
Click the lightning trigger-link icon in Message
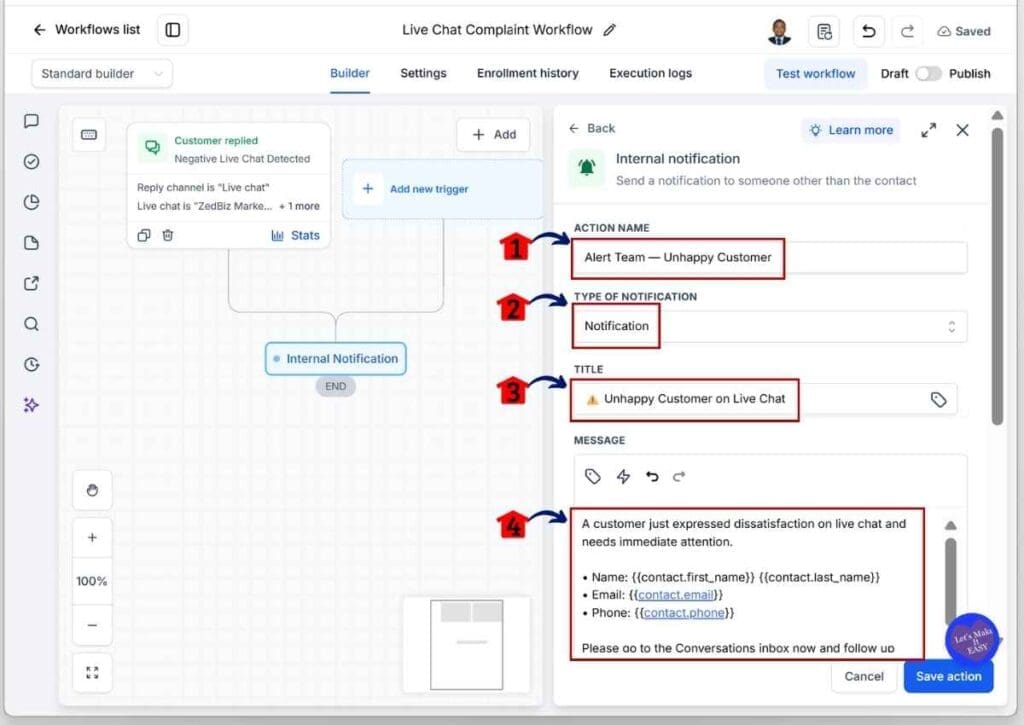pos(623,476)
